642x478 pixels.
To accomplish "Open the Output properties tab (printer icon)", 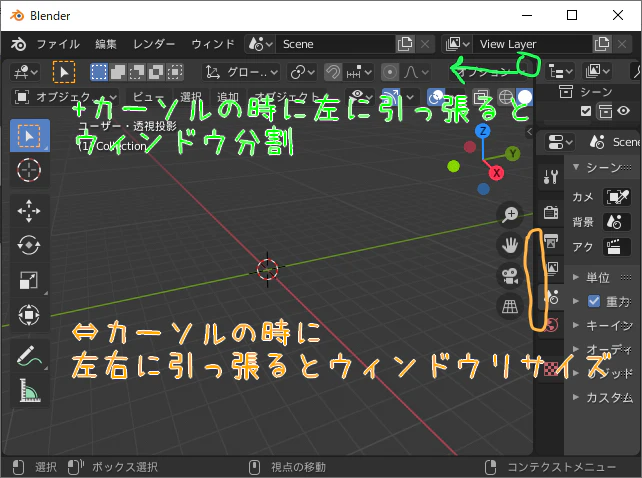I will coord(551,241).
